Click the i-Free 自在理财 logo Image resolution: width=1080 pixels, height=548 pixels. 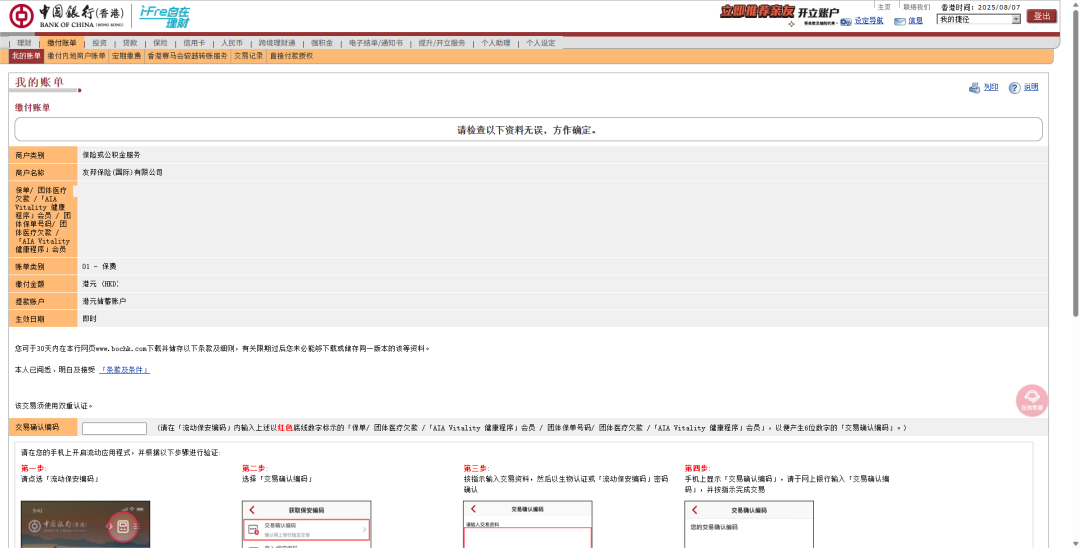click(x=164, y=16)
